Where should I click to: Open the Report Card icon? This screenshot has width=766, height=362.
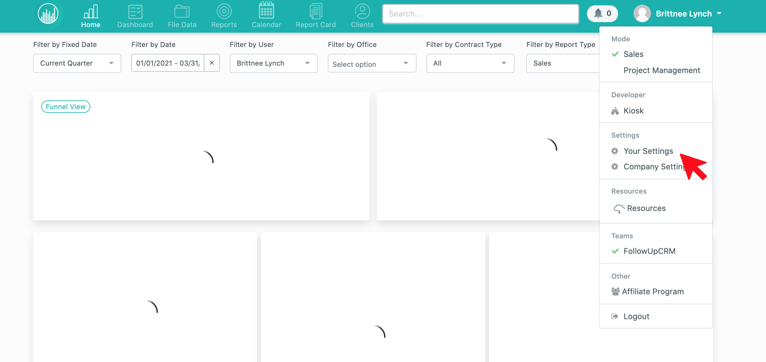pyautogui.click(x=316, y=12)
